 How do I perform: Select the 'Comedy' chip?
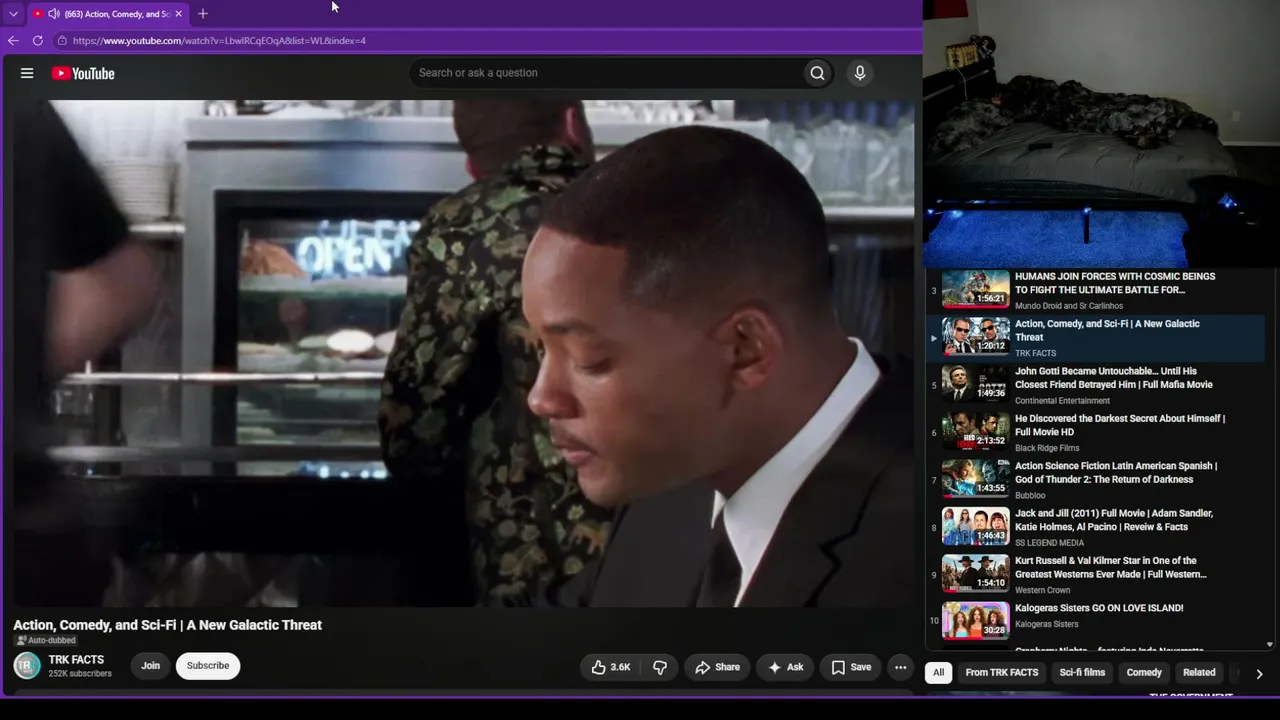pos(1144,673)
